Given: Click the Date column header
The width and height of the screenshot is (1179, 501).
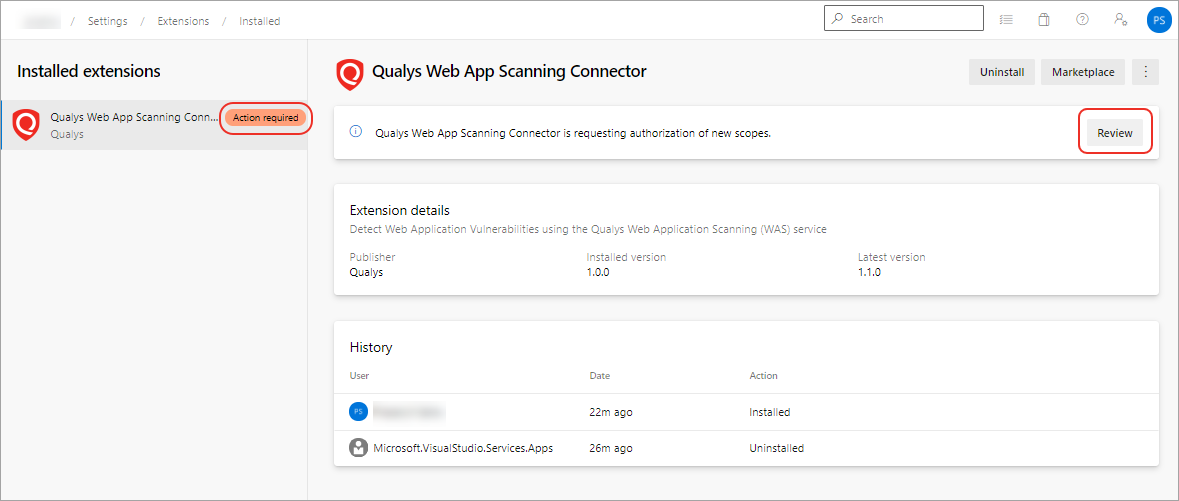Looking at the screenshot, I should [599, 375].
